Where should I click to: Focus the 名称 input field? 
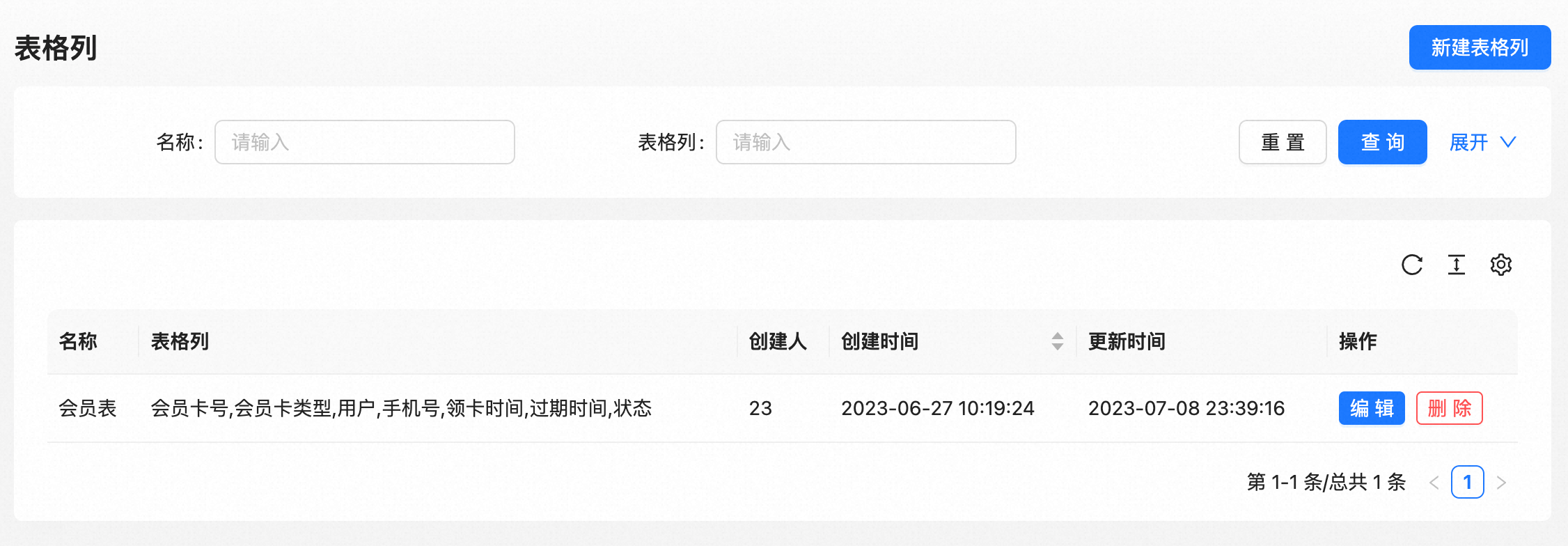pos(364,142)
